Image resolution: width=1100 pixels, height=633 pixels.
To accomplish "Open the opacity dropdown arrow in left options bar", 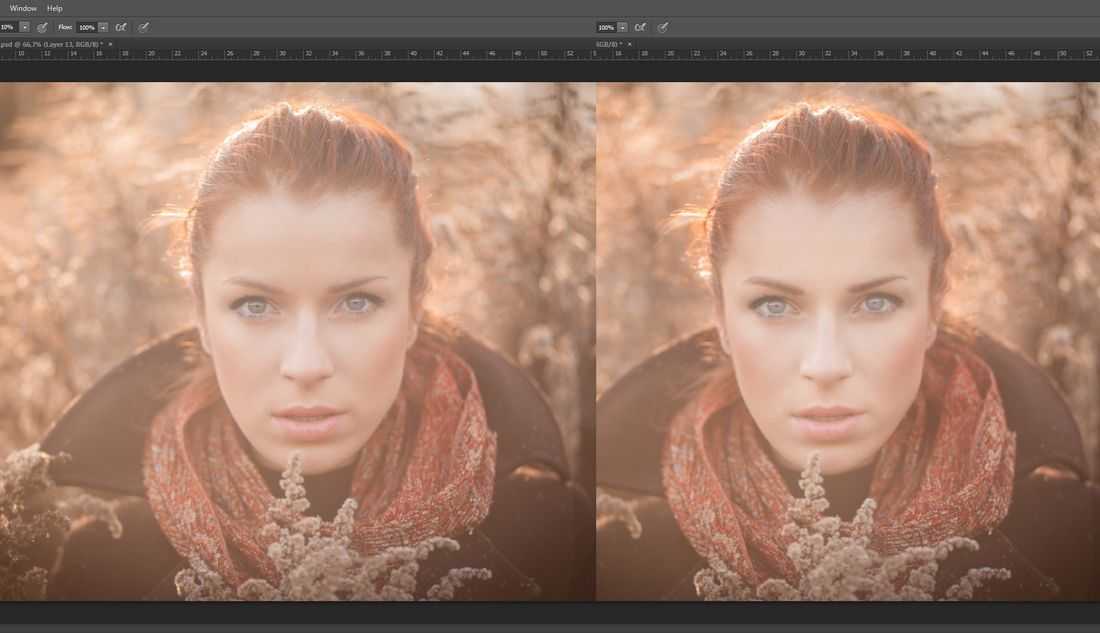I will coord(25,27).
